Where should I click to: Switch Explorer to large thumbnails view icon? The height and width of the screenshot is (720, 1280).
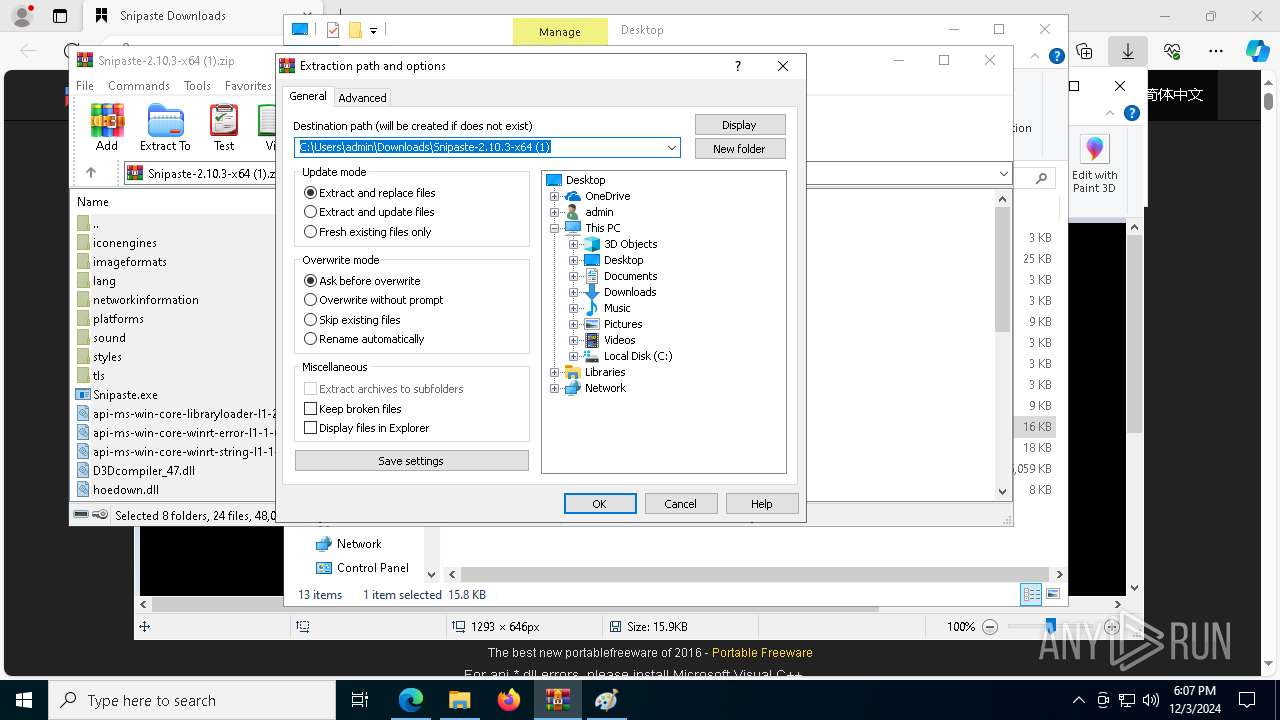click(x=1052, y=594)
